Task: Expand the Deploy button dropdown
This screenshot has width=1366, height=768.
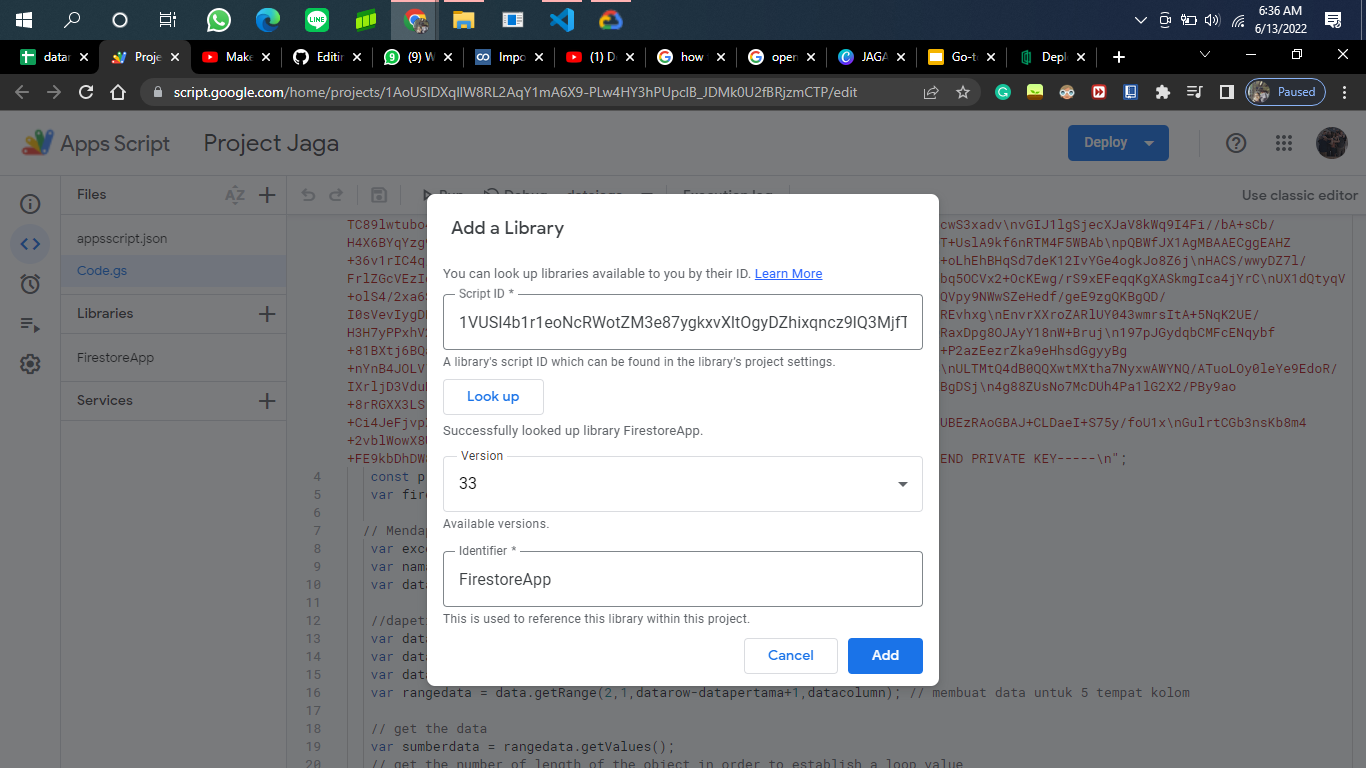Action: click(x=1150, y=143)
